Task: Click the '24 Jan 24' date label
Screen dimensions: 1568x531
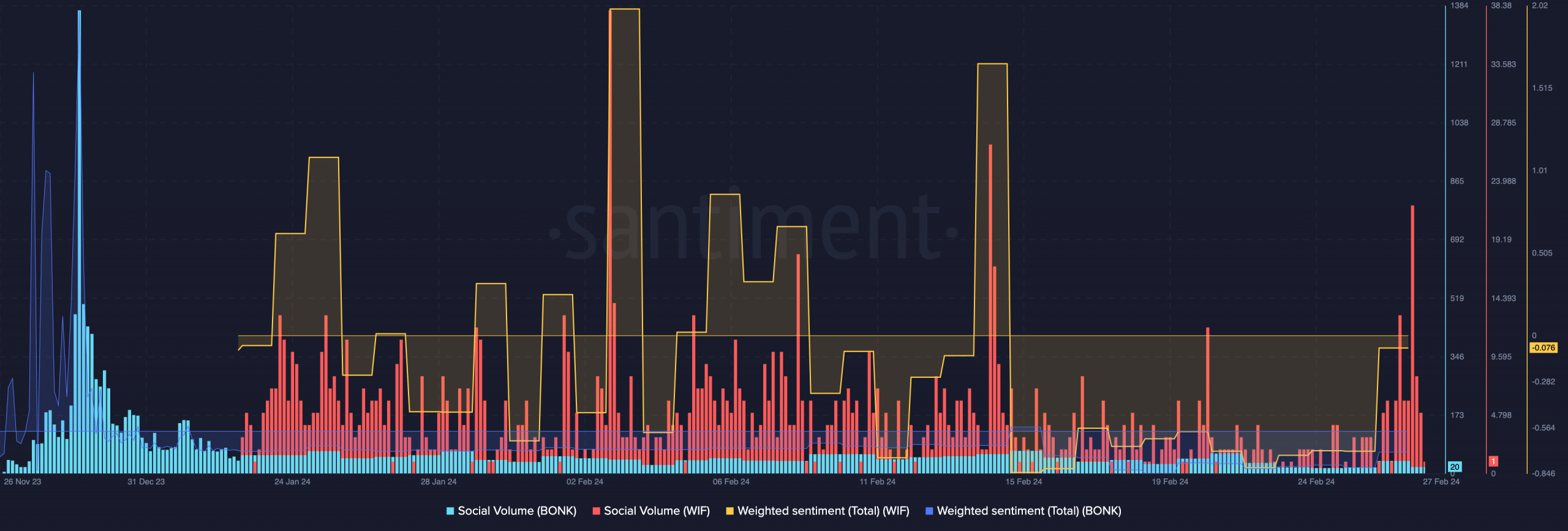Action: tap(292, 481)
